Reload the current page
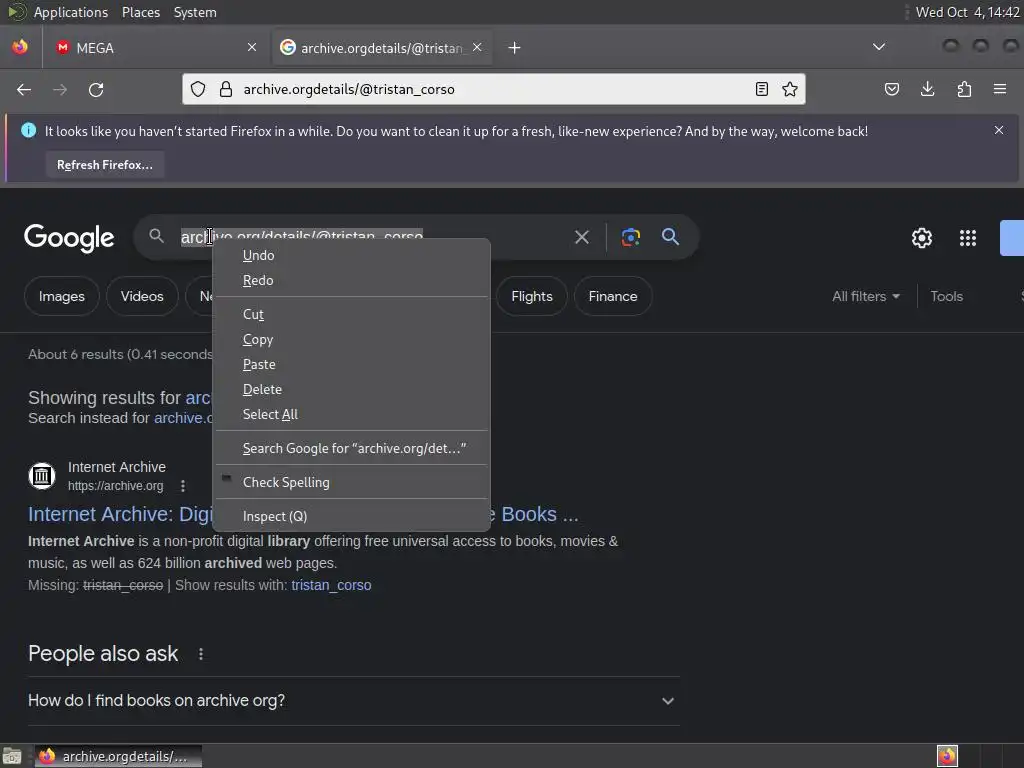The image size is (1024, 768). 96,89
